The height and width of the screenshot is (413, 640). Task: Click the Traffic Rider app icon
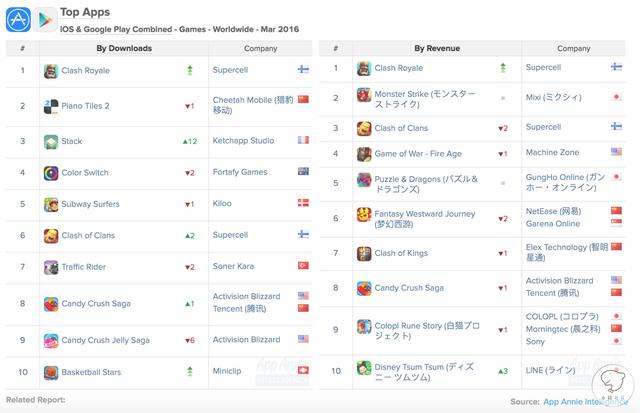pyautogui.click(x=51, y=268)
